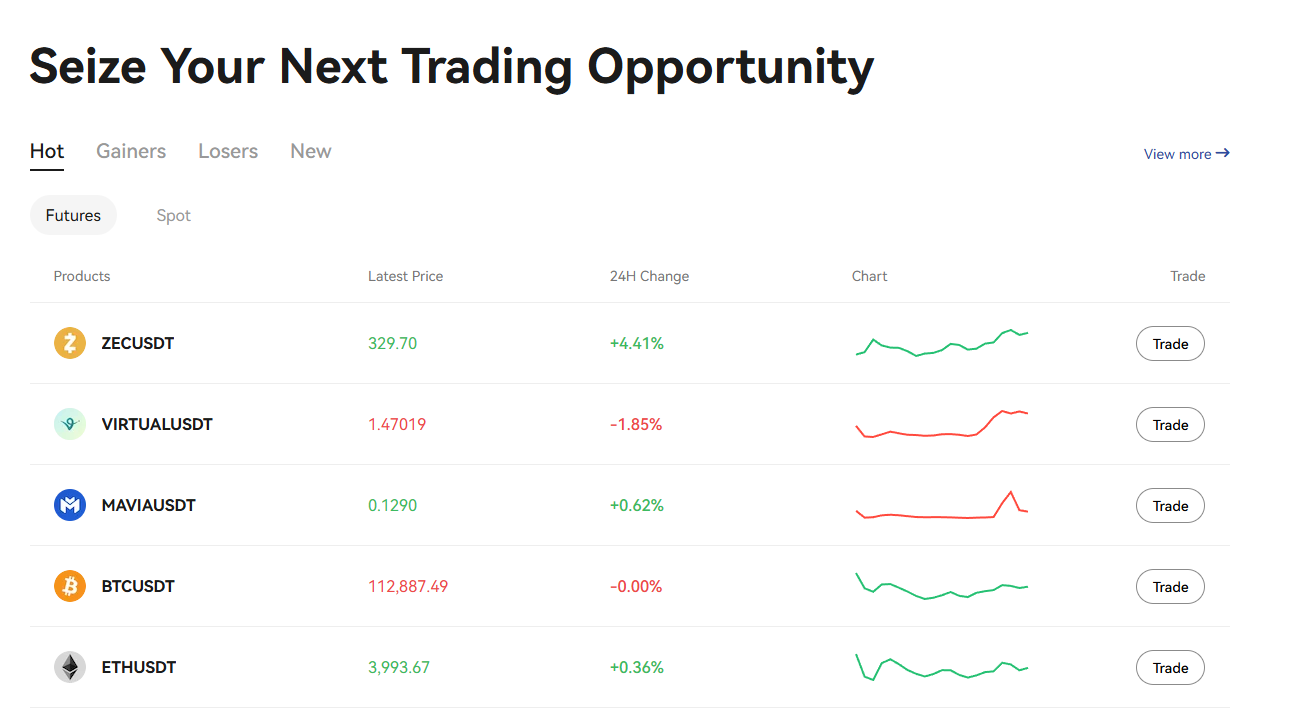Click the Trade button for BTCUSDT
1293x727 pixels.
click(1170, 586)
